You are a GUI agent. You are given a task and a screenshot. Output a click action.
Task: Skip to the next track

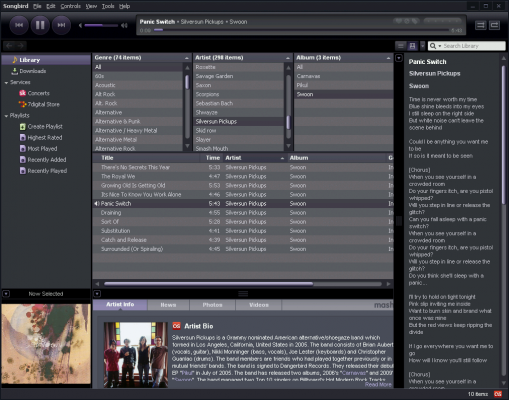[x=61, y=25]
